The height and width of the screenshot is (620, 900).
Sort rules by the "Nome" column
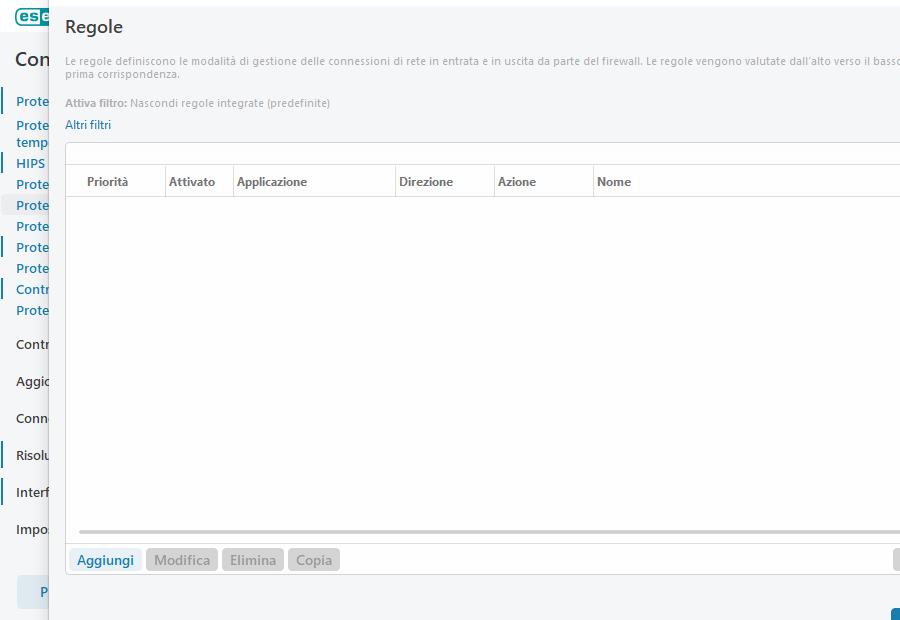614,181
